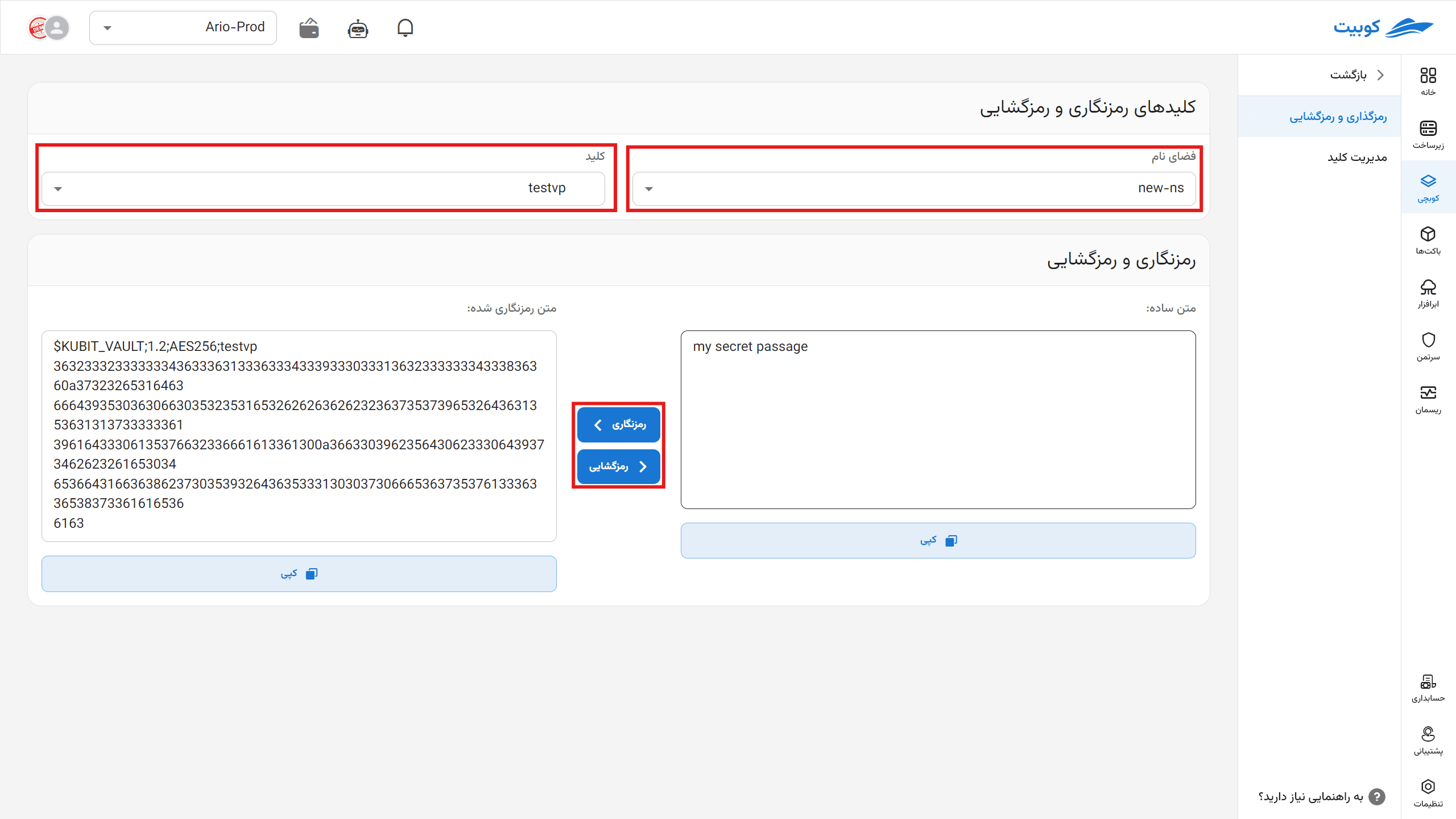1456x819 pixels.
Task: Open ریسمان sidebar icon
Action: (1428, 399)
